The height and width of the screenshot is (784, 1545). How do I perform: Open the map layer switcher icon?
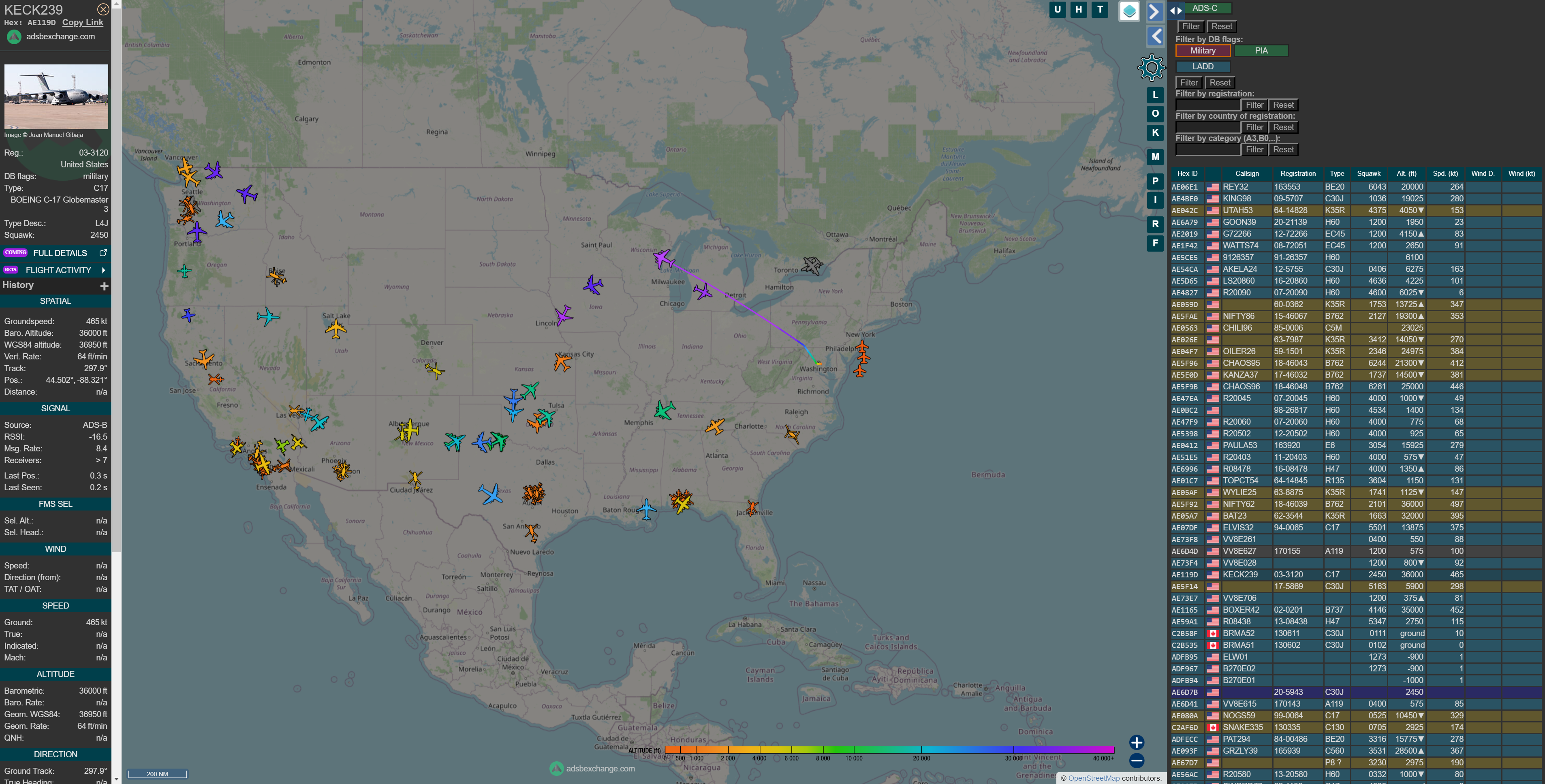(x=1129, y=11)
